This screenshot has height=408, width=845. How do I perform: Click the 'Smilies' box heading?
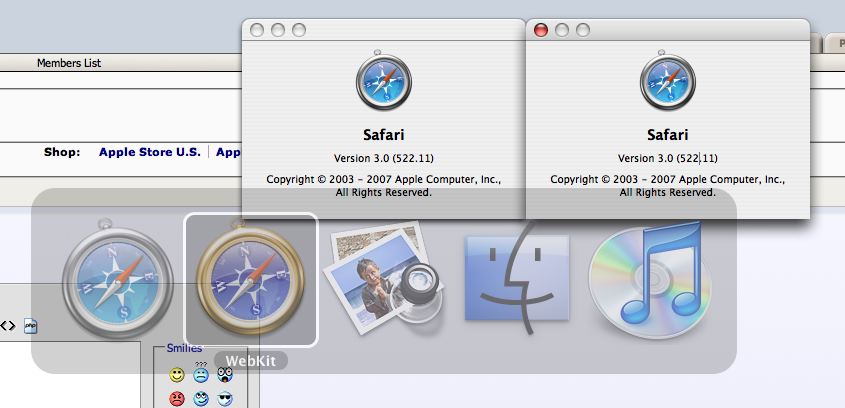pyautogui.click(x=184, y=348)
